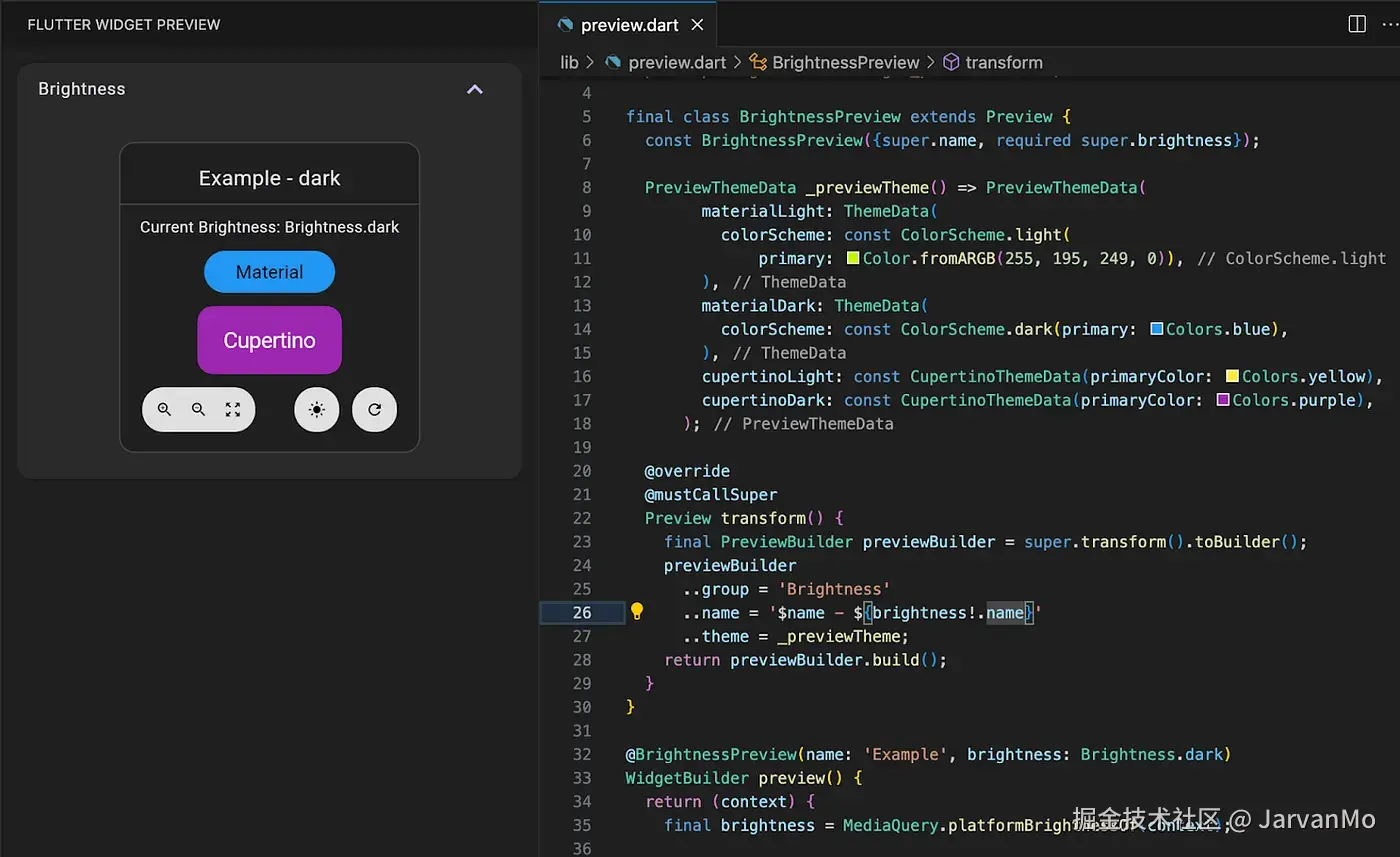Click line number 22 in the gutter

pos(582,518)
